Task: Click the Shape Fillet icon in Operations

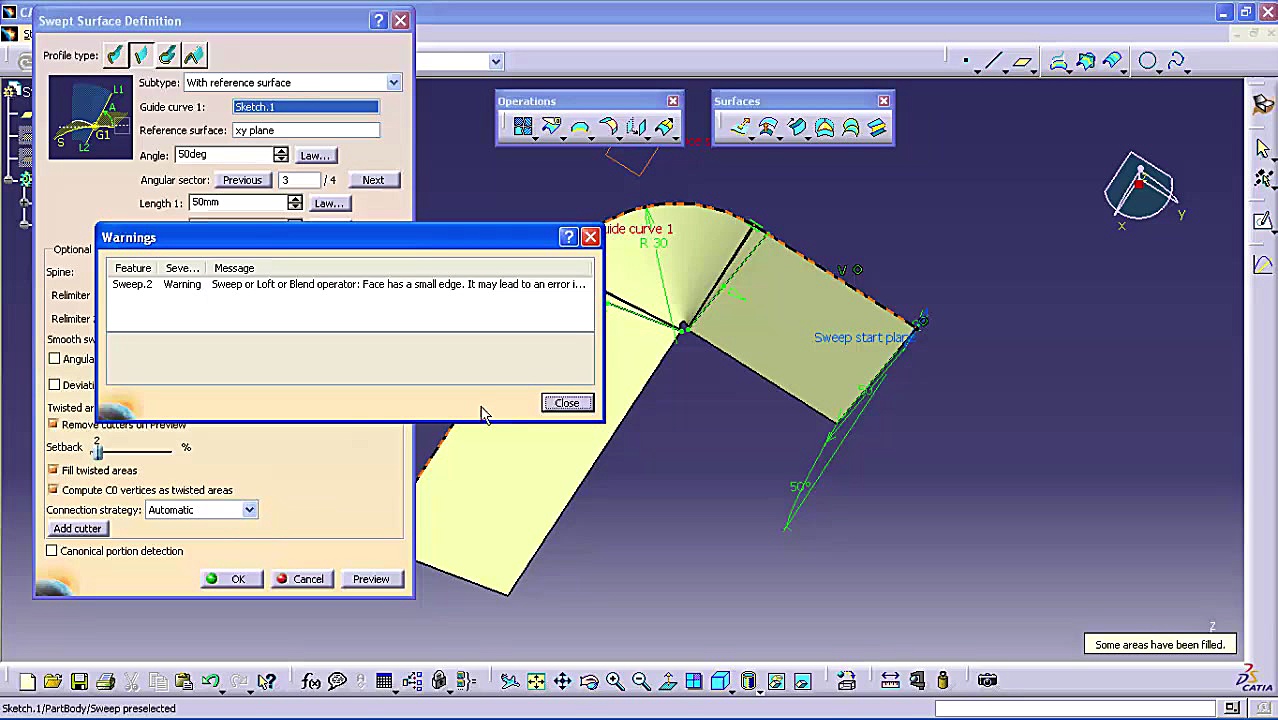Action: click(607, 126)
